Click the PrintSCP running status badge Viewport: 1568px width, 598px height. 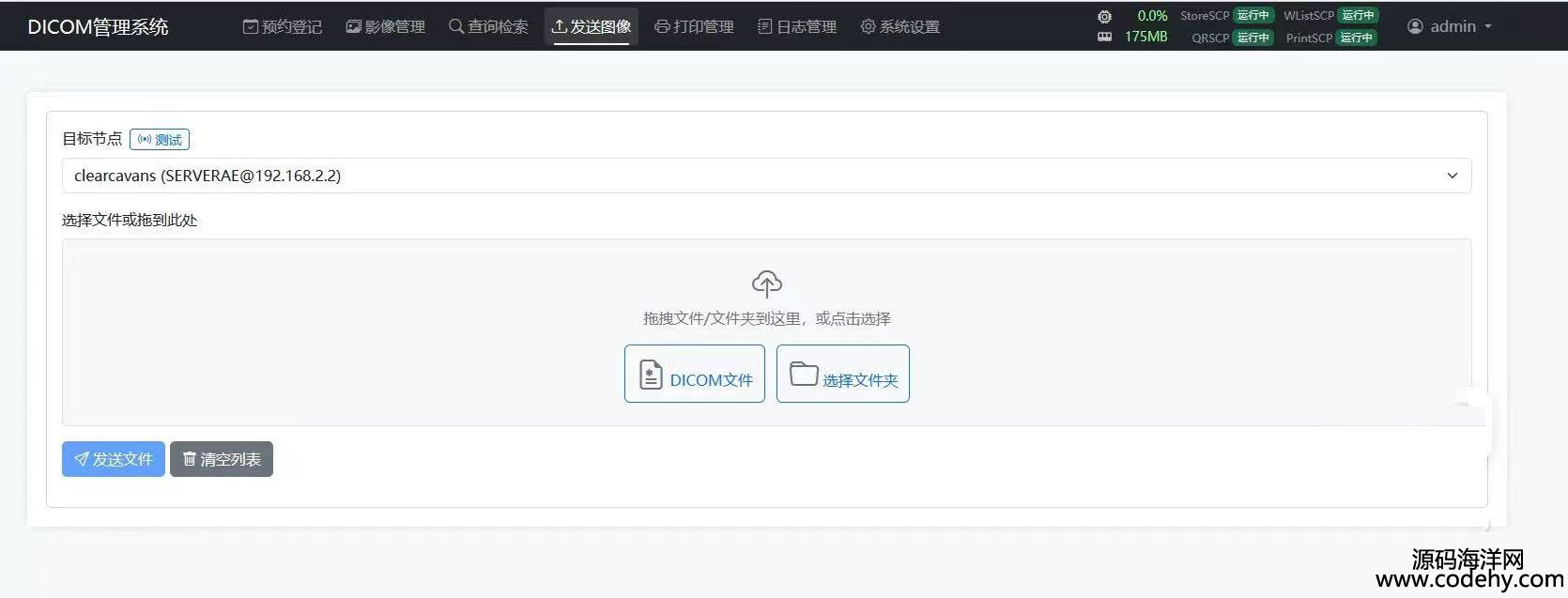click(1356, 38)
